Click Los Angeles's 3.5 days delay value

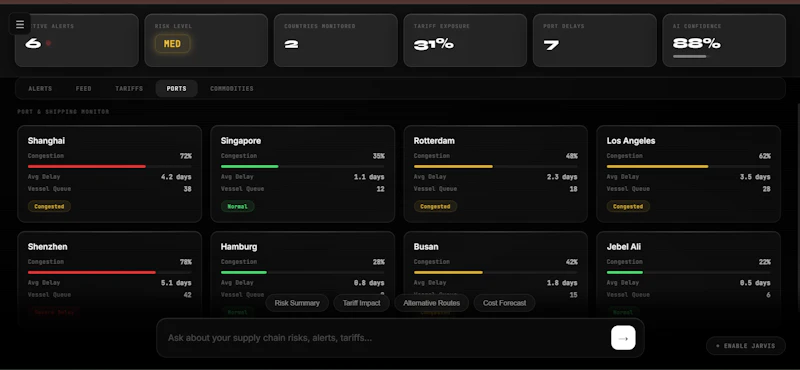[755, 177]
